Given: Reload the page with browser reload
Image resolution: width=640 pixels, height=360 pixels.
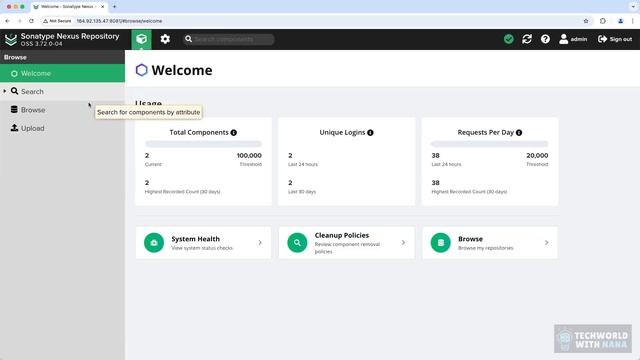Looking at the screenshot, I should (x=31, y=21).
